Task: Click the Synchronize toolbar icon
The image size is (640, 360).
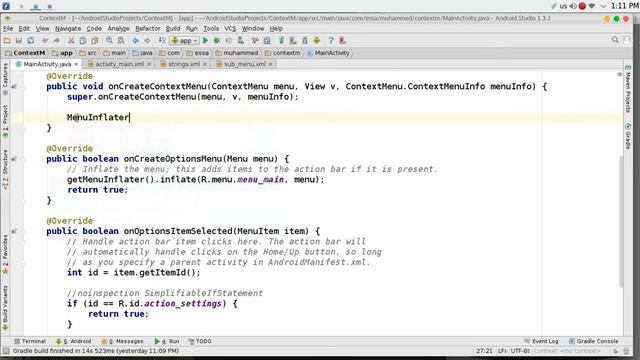Action: click(x=31, y=40)
